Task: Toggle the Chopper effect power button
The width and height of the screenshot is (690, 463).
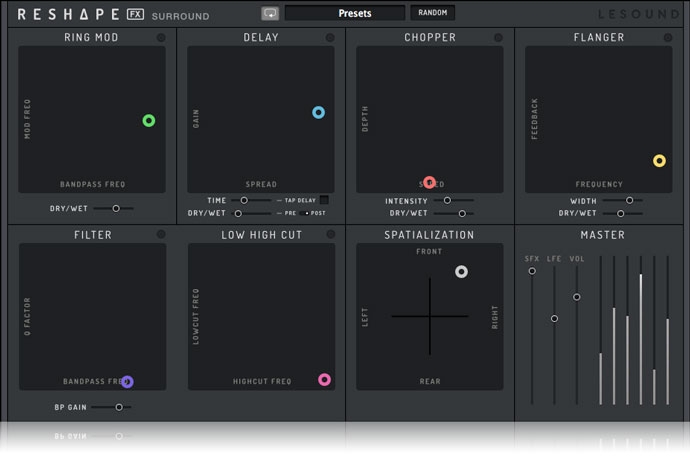Action: click(499, 38)
